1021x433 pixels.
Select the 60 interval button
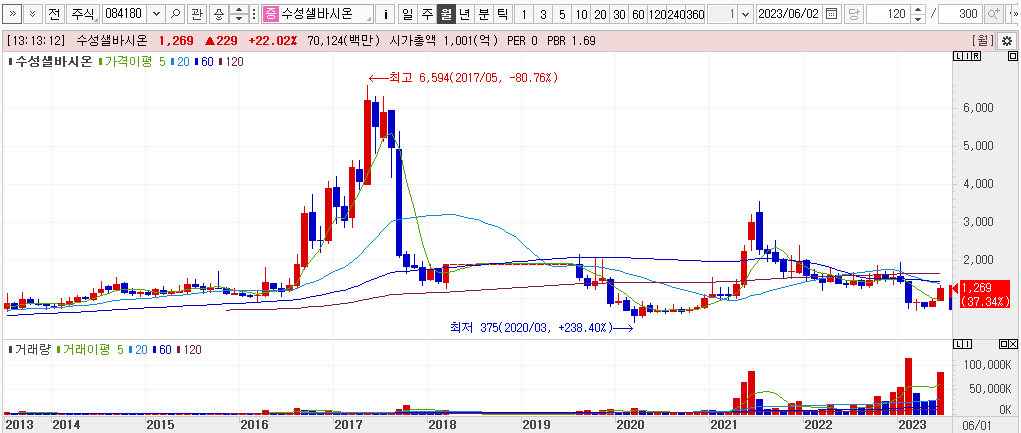pos(637,14)
